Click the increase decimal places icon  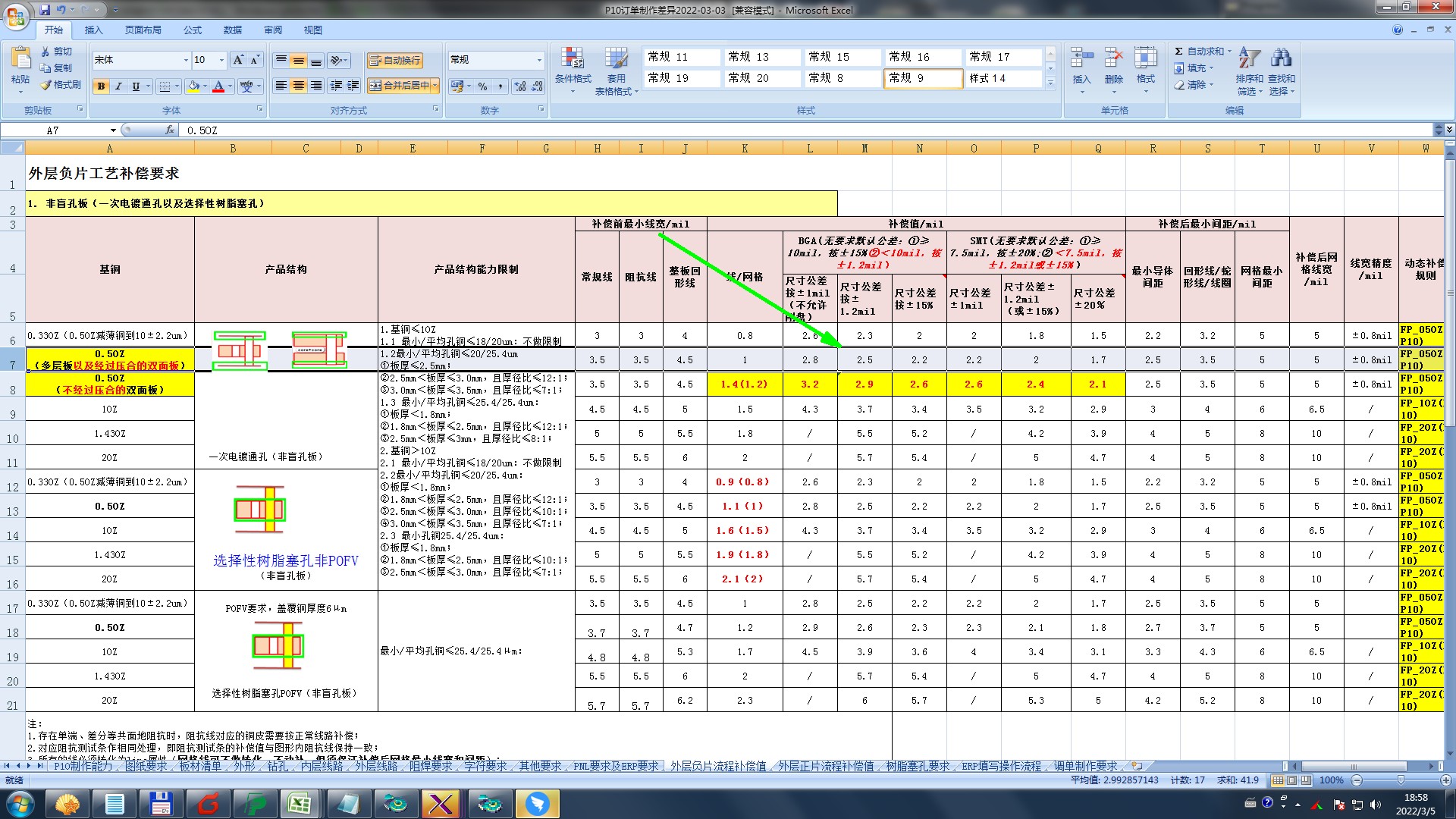point(520,86)
